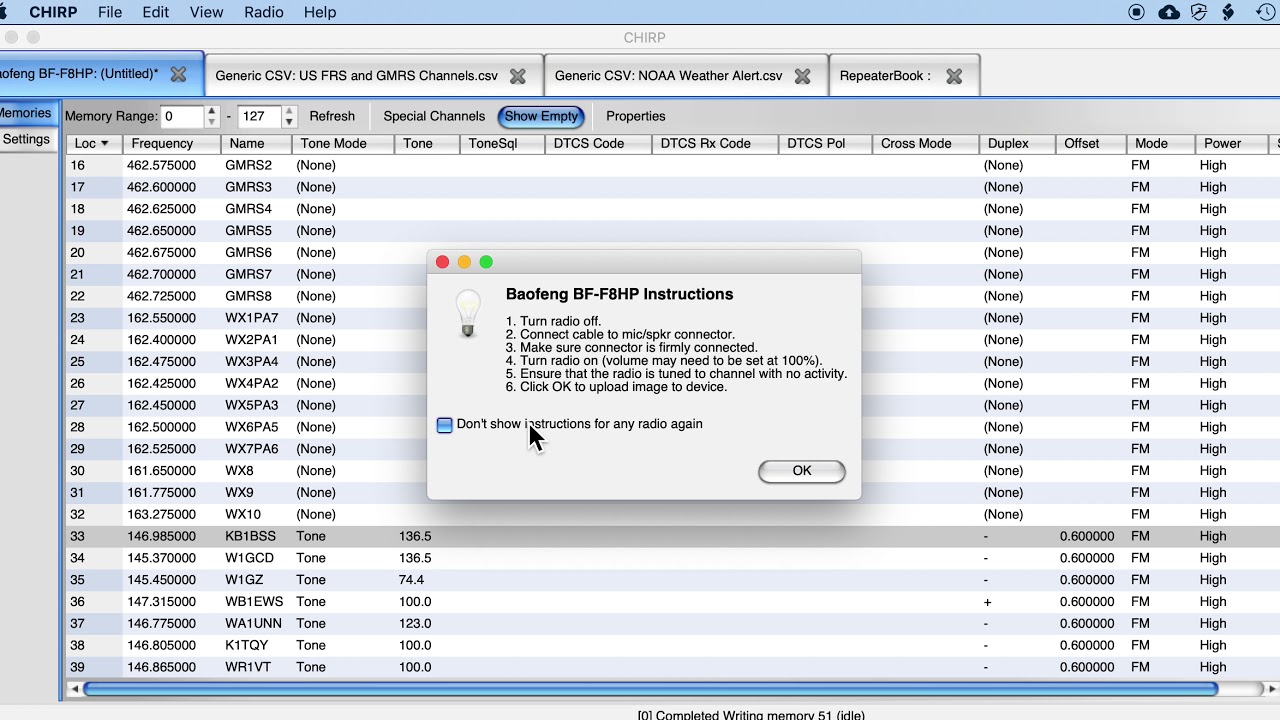
Task: Adjust the Memory Range end stepper
Action: point(289,116)
